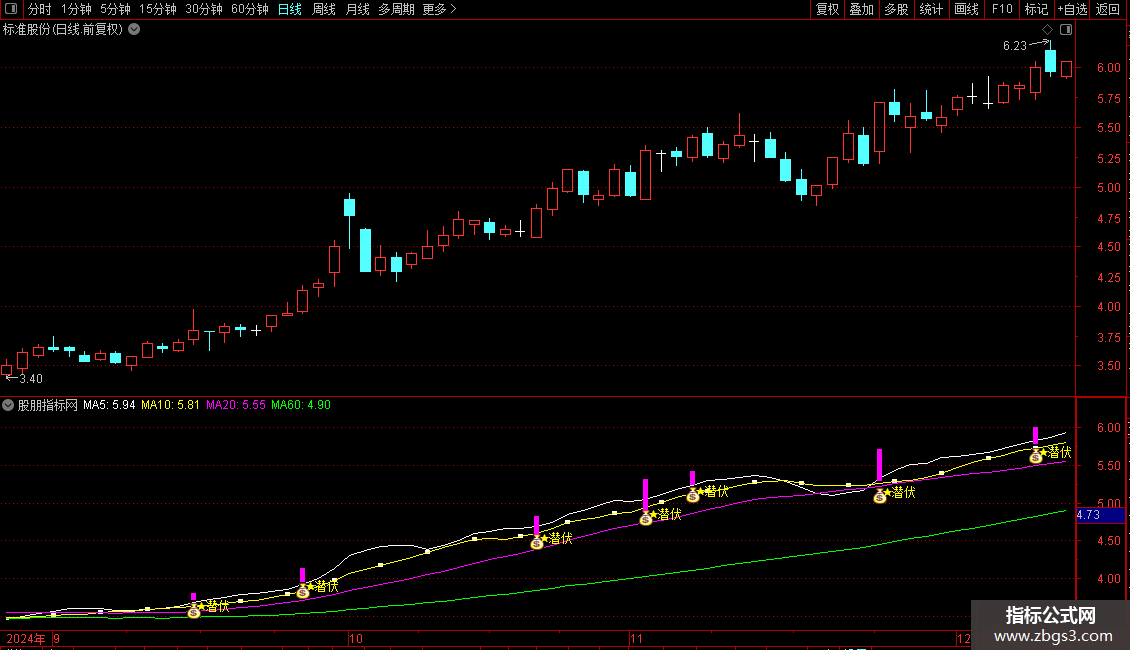Open the 股朋指标网 indicator dropdown arrow
1130x650 pixels.
8,405
